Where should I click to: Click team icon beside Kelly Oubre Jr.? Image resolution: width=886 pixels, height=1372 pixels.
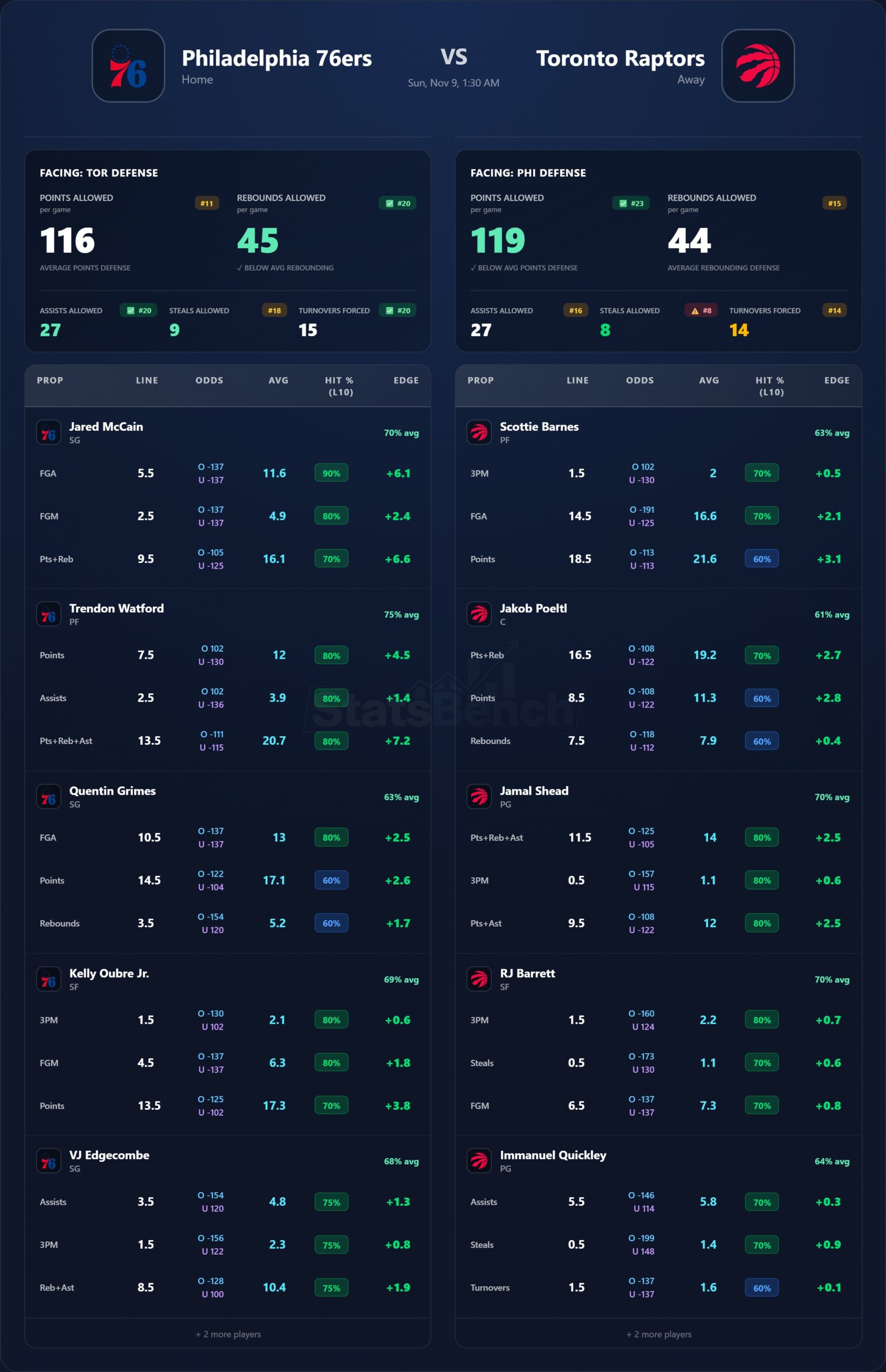click(48, 979)
